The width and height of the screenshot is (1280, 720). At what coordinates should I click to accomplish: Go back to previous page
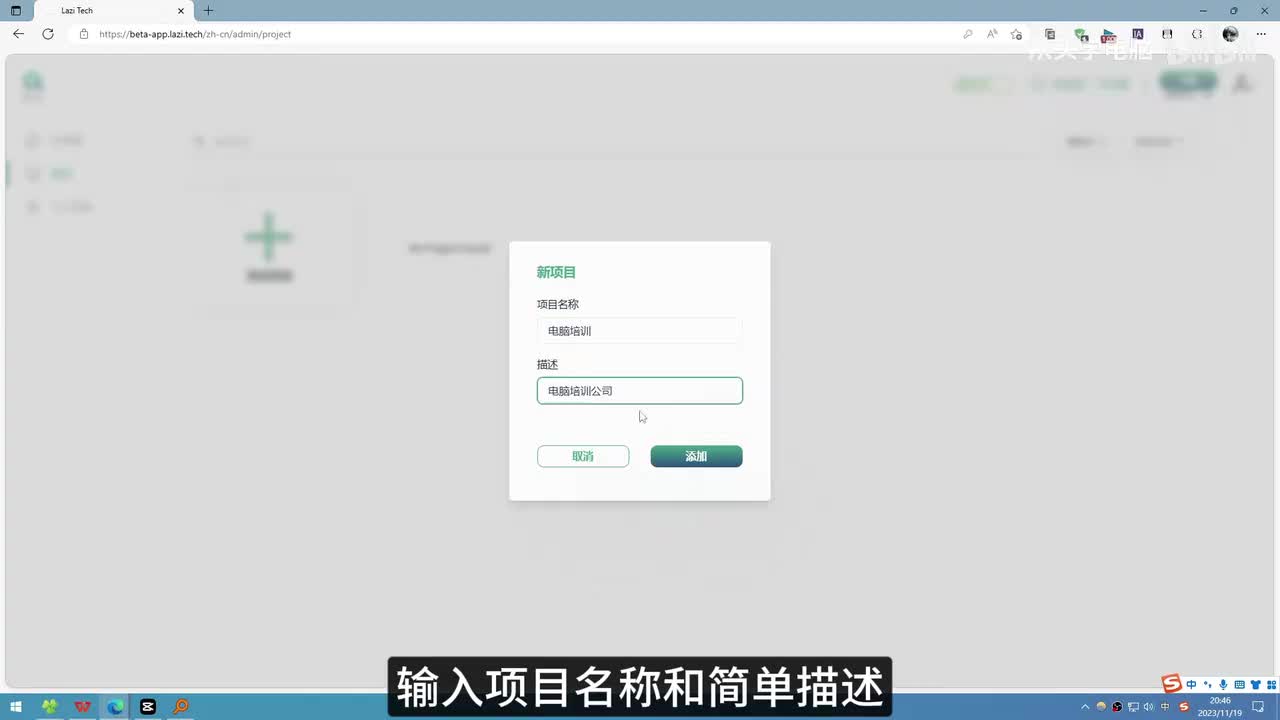coord(18,34)
